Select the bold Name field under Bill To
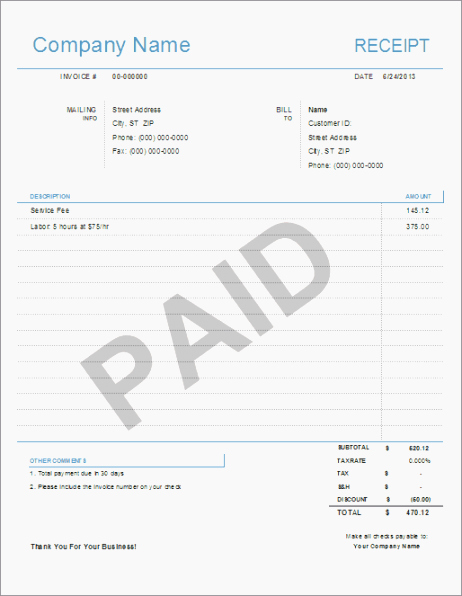 pos(318,110)
